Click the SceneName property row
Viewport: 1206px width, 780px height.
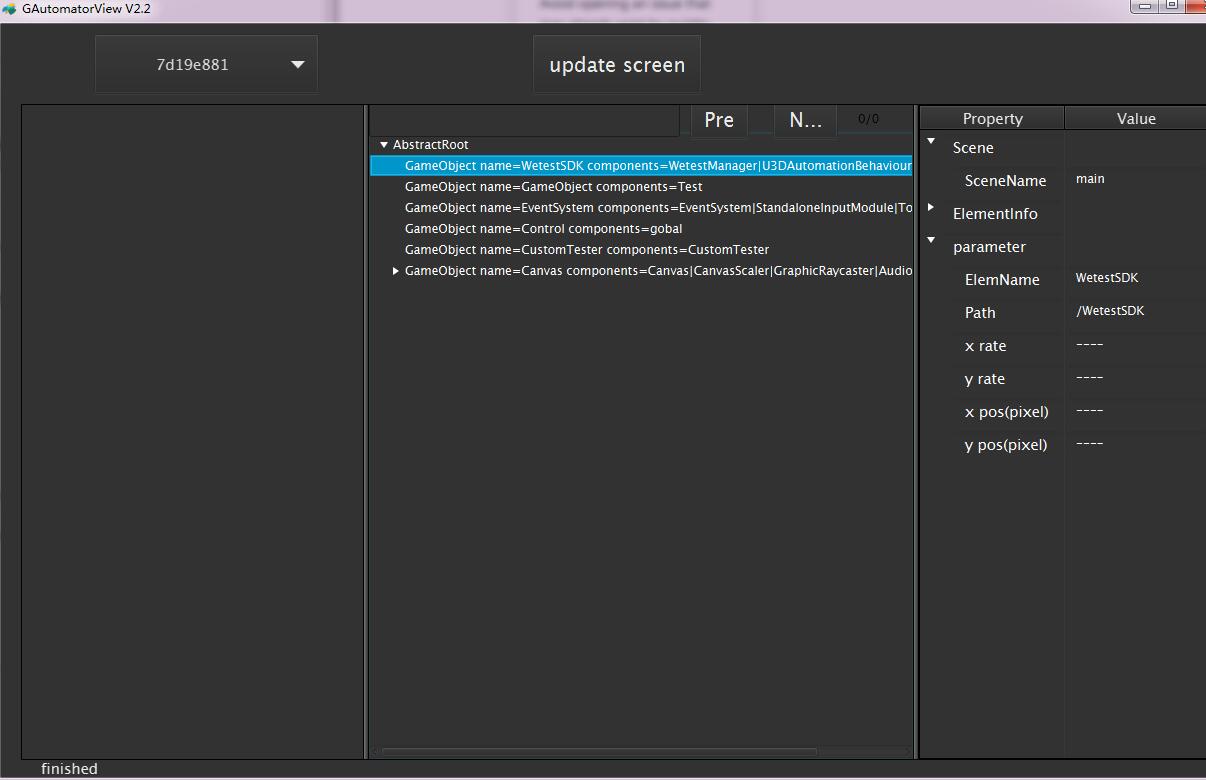click(1005, 180)
